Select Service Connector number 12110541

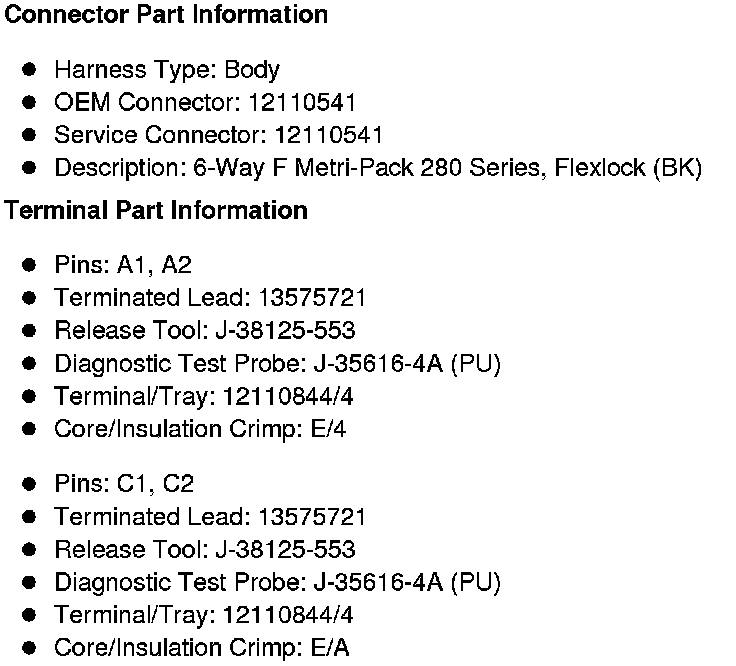329,135
